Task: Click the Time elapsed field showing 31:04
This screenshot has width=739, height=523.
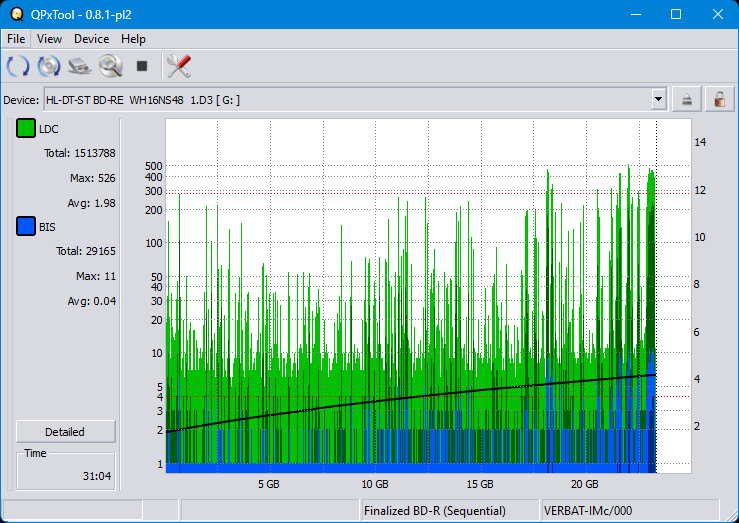Action: click(x=66, y=470)
